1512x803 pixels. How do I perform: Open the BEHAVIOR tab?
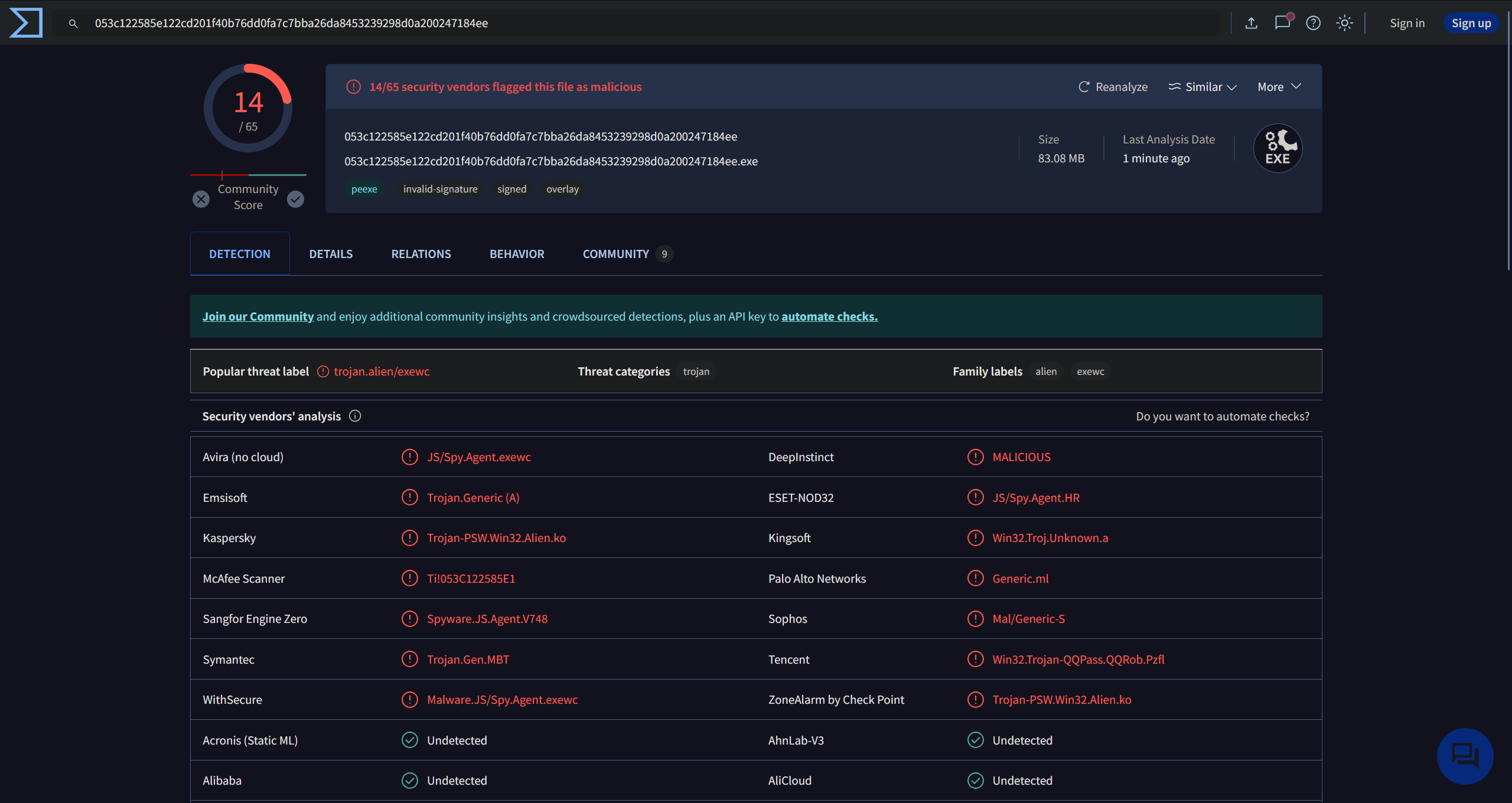[x=517, y=254]
